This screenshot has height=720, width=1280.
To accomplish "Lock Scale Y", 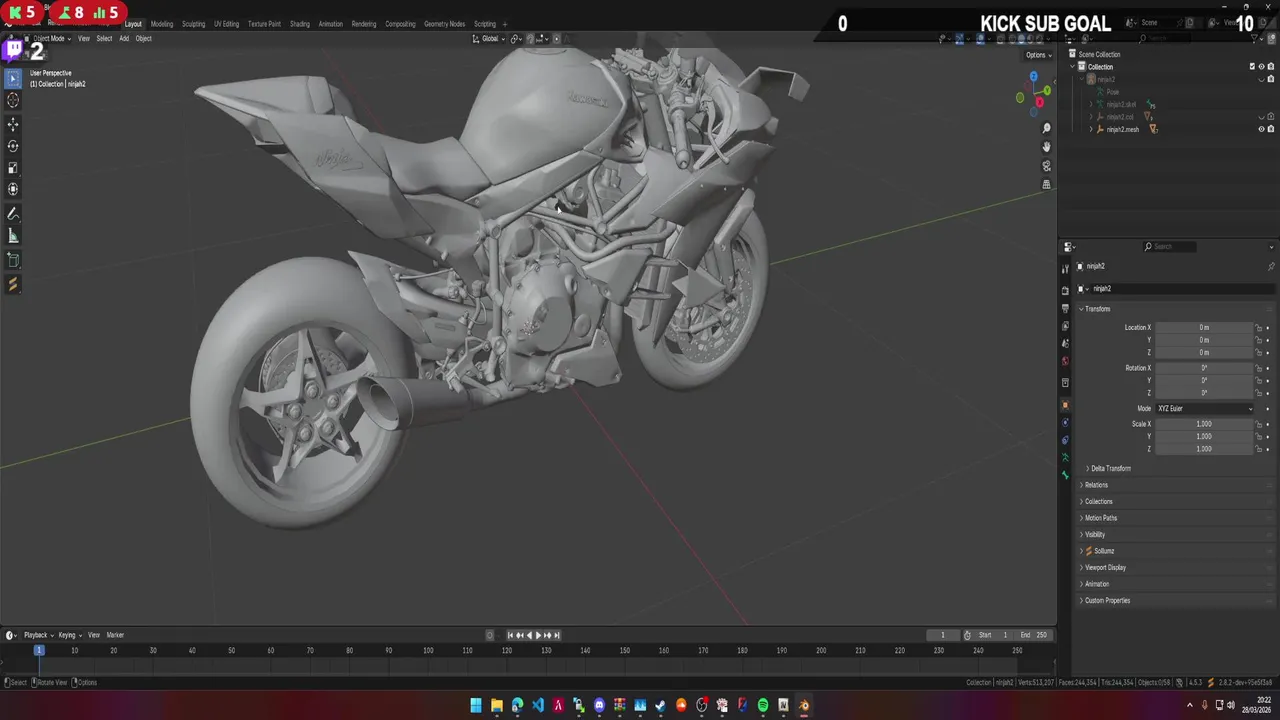I will 1259,437.
